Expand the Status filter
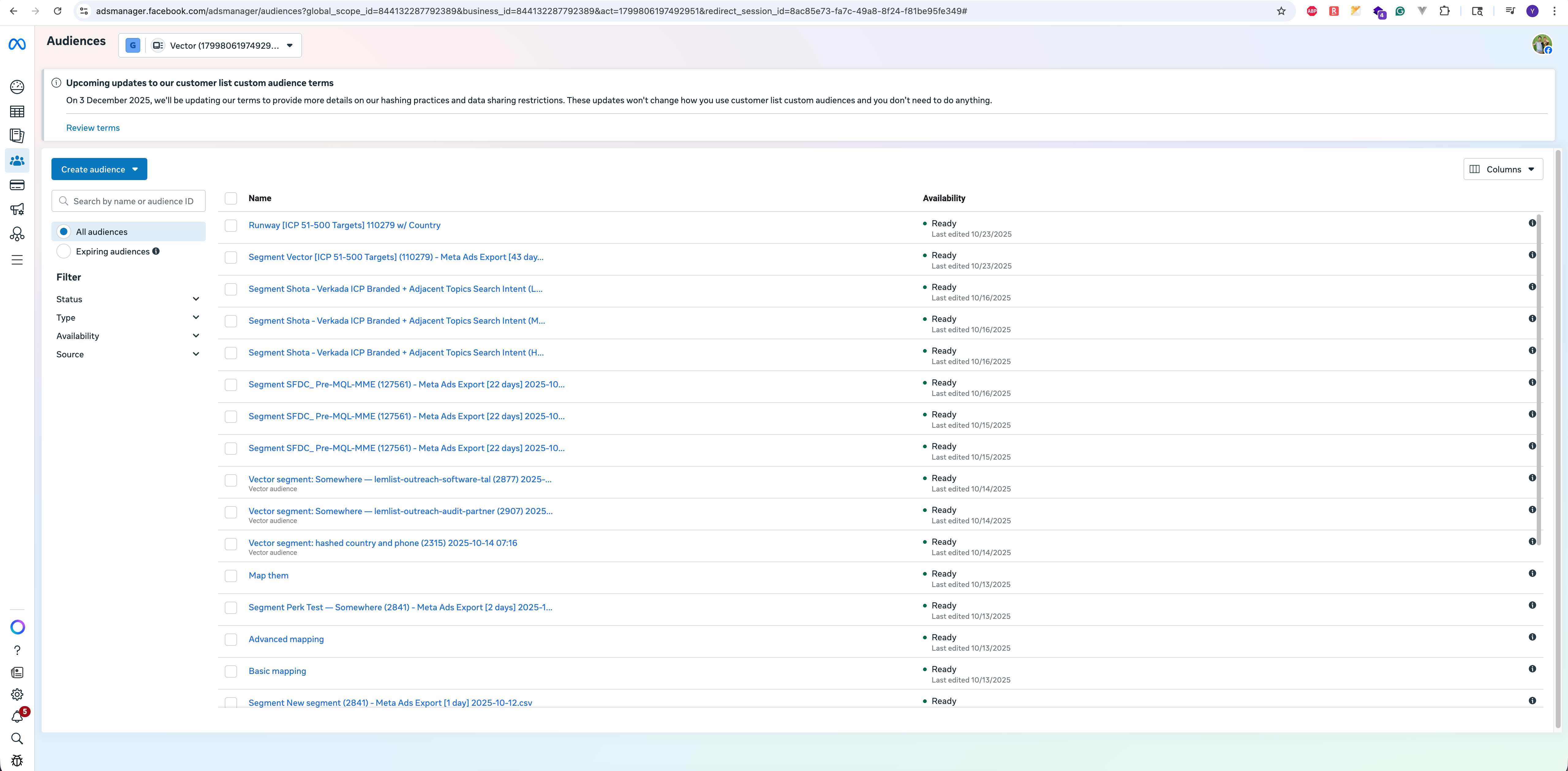 (128, 299)
